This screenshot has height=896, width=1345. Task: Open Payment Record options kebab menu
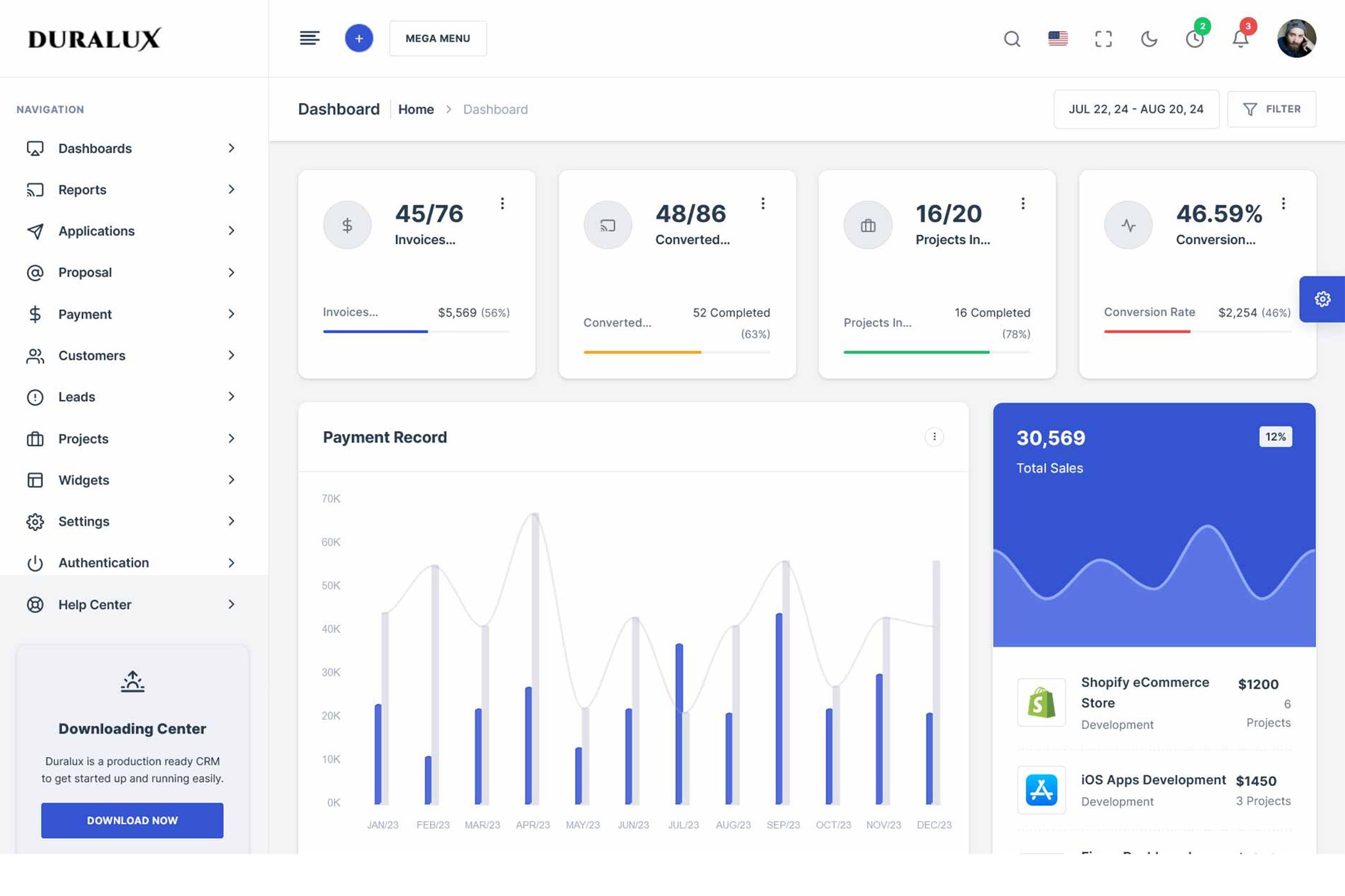(x=934, y=437)
